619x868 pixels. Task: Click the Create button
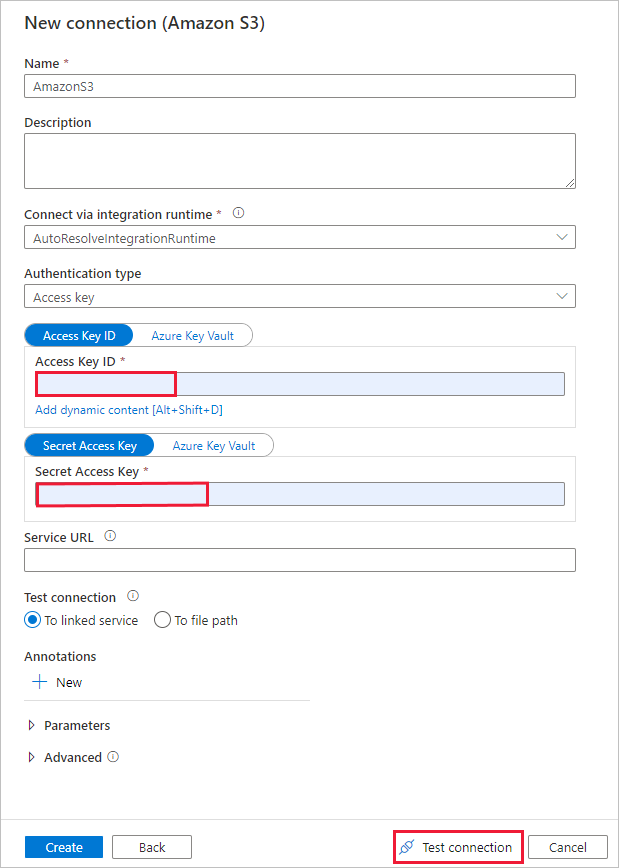63,846
